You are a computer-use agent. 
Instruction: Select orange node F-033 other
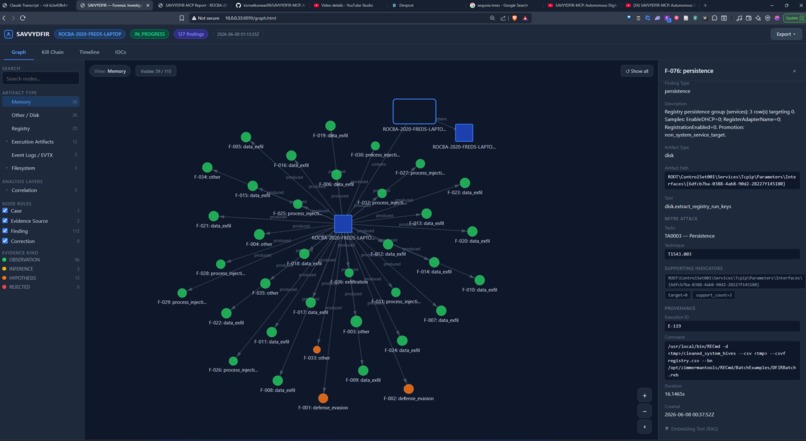click(x=317, y=350)
